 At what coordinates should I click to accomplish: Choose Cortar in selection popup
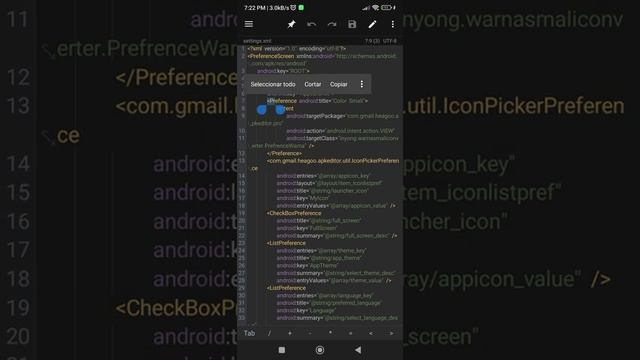click(313, 84)
